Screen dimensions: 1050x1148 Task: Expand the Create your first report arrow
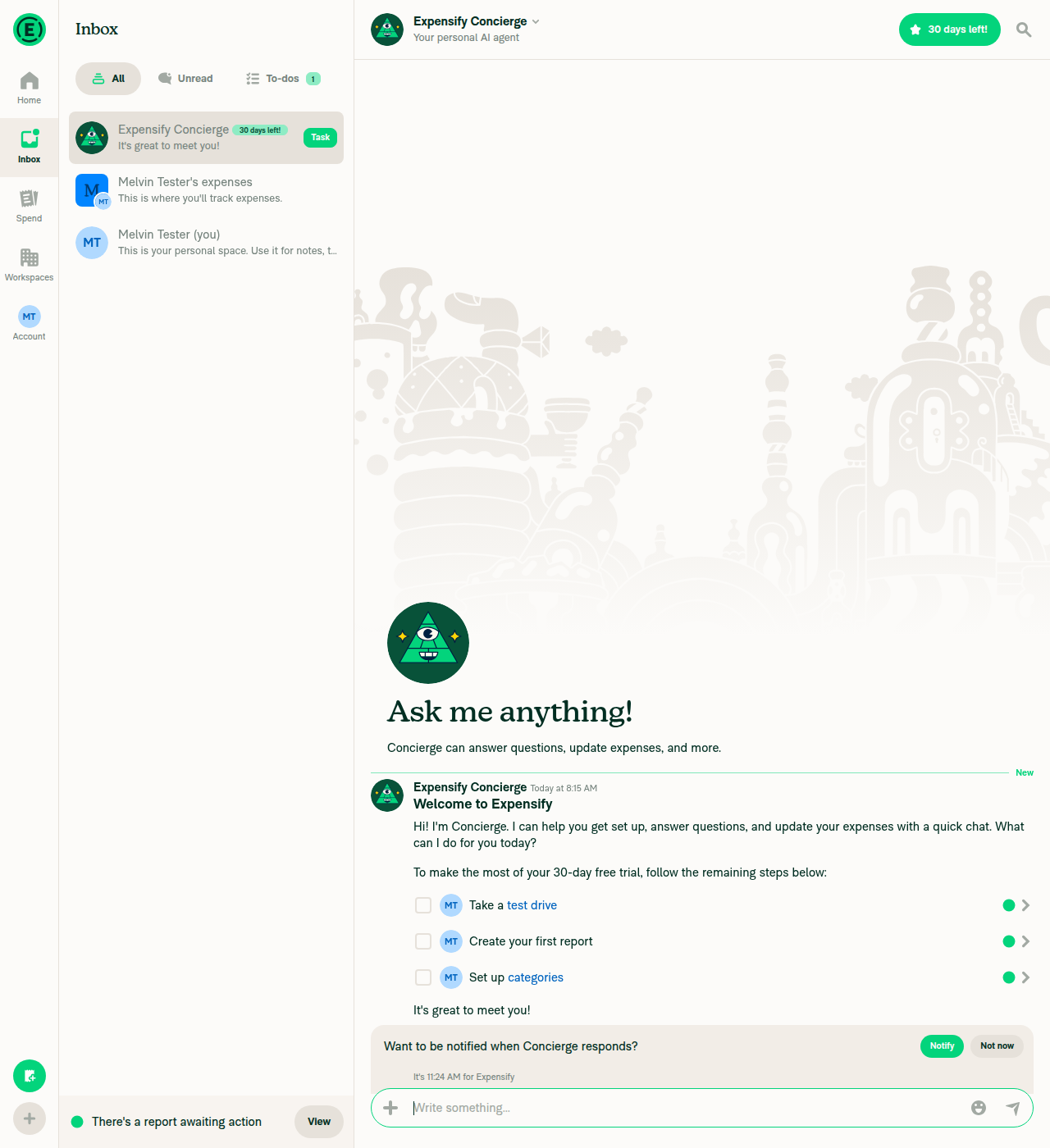tap(1025, 941)
